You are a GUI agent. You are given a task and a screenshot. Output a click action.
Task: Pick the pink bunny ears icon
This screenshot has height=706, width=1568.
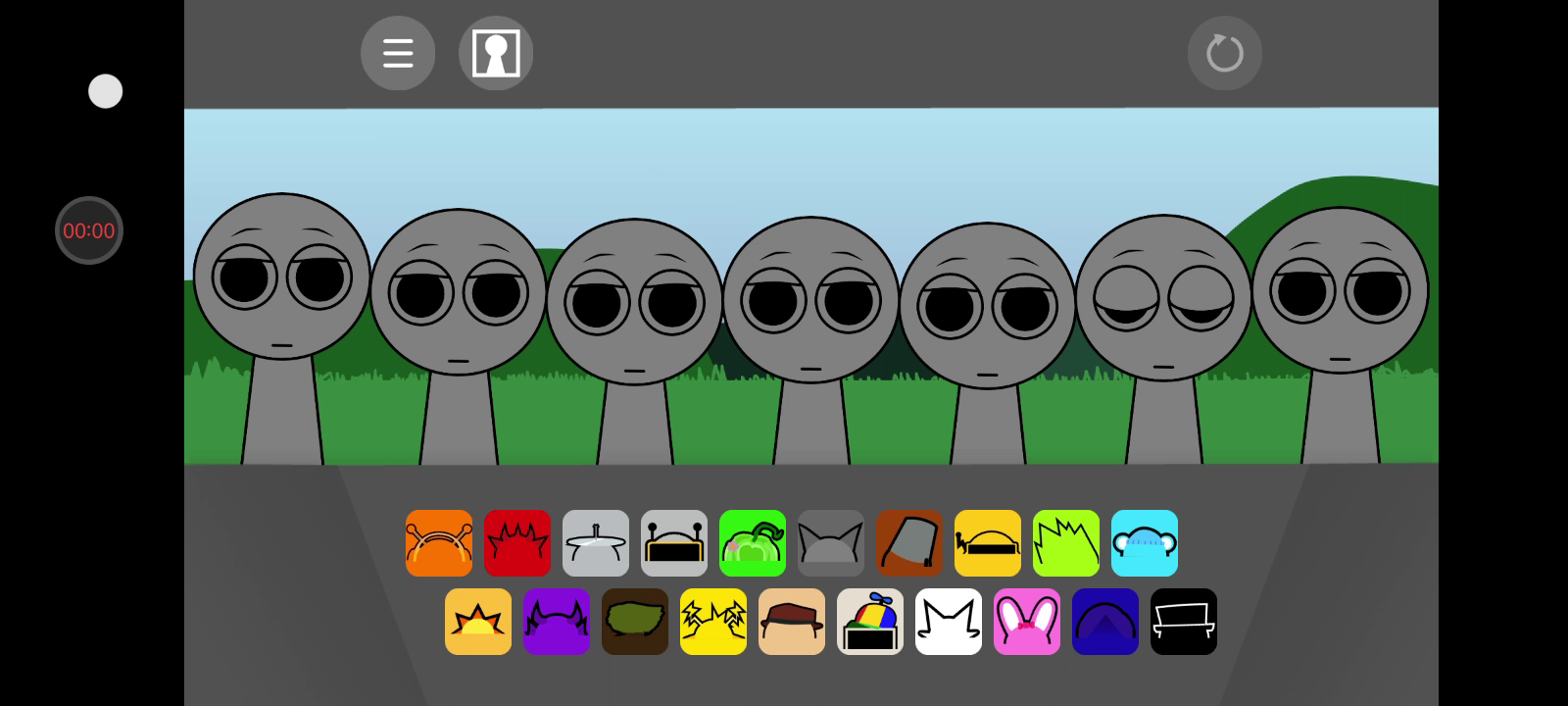tap(1027, 622)
